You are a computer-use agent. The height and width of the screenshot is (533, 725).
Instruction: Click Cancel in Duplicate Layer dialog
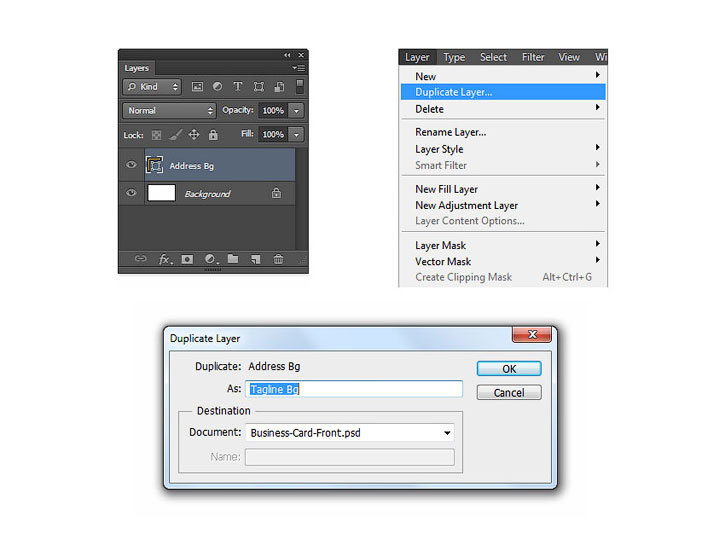pos(509,393)
